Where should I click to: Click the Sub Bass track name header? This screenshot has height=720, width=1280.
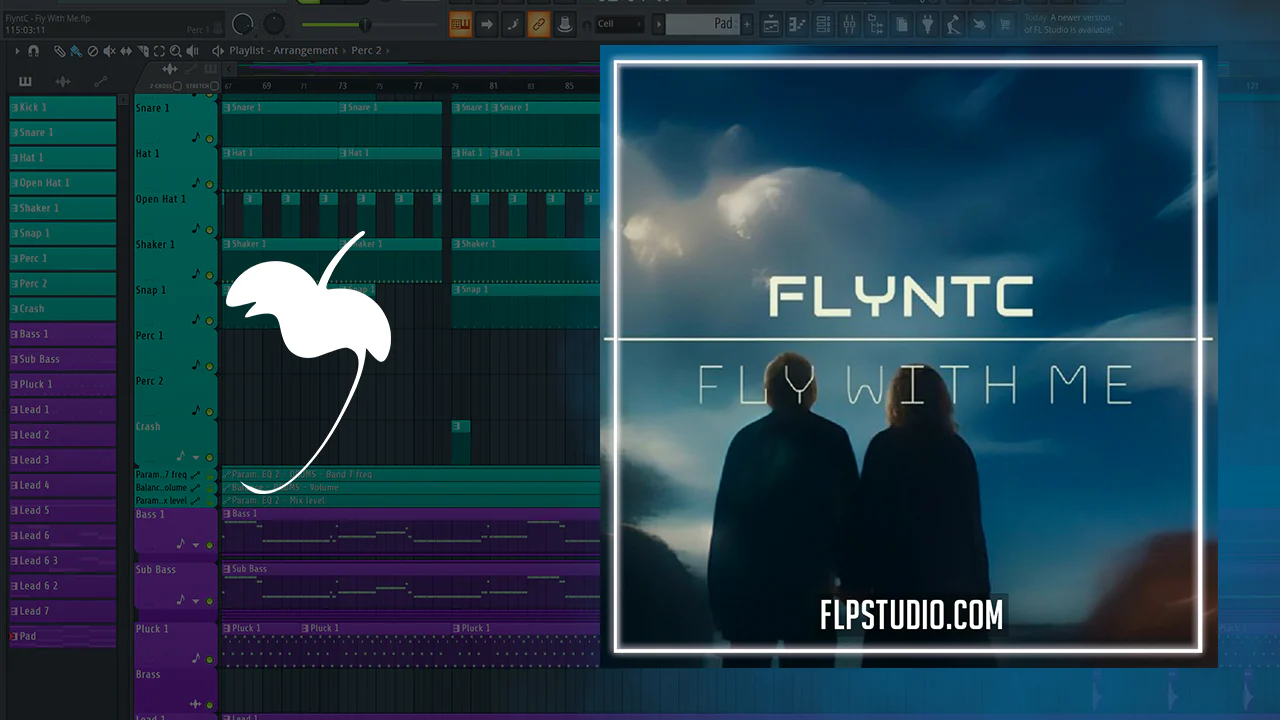click(x=156, y=570)
